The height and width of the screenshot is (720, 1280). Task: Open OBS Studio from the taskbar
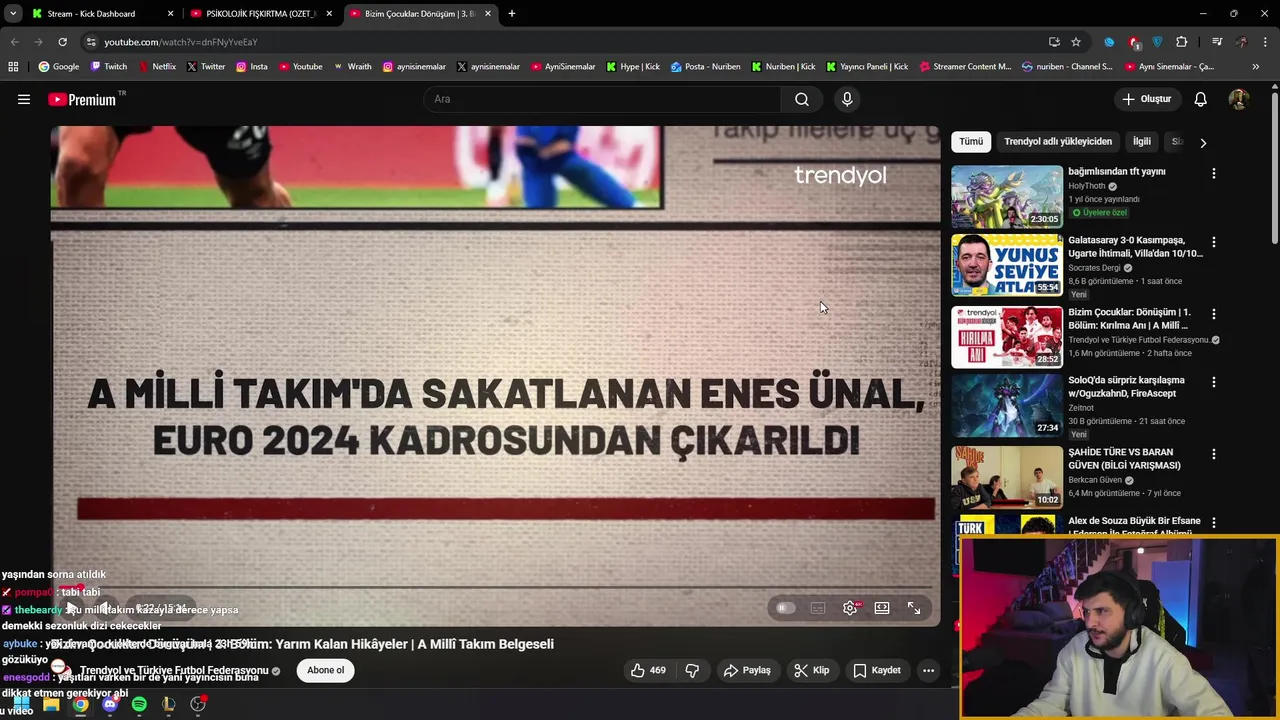[x=198, y=704]
